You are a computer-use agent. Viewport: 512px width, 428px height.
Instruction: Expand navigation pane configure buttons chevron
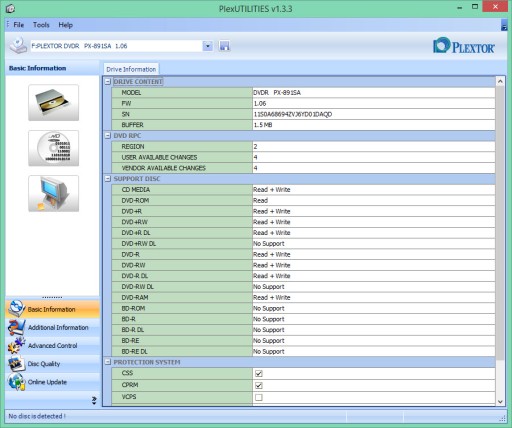coord(94,400)
